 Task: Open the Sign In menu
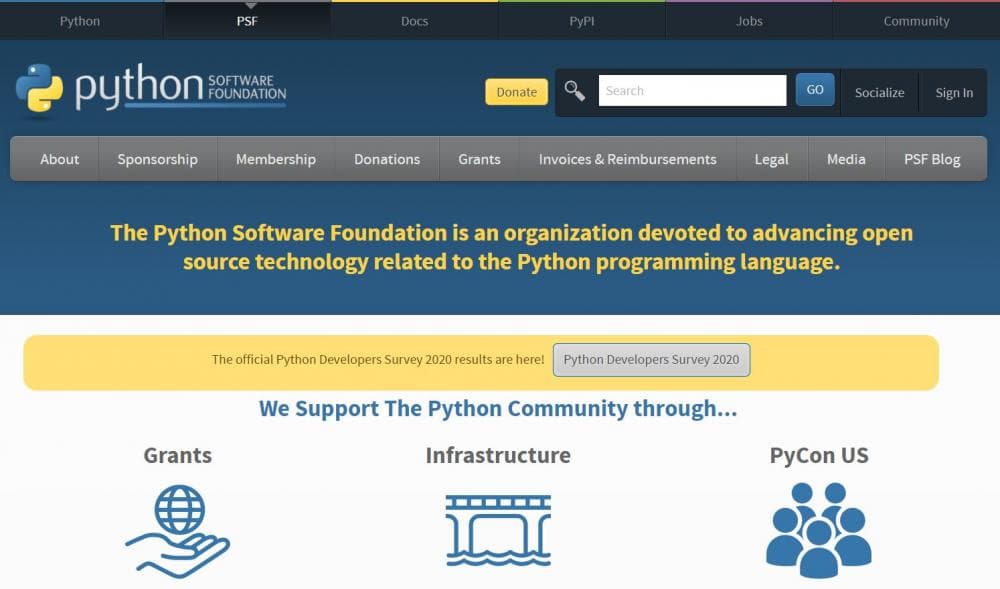(954, 92)
